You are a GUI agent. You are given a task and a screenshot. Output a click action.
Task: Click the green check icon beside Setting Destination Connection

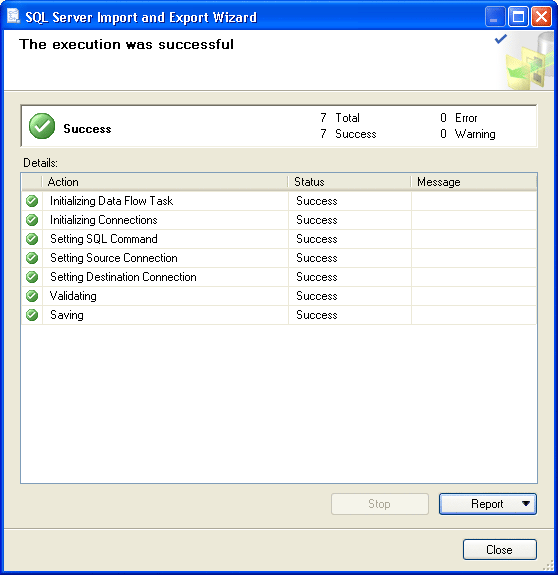click(32, 277)
